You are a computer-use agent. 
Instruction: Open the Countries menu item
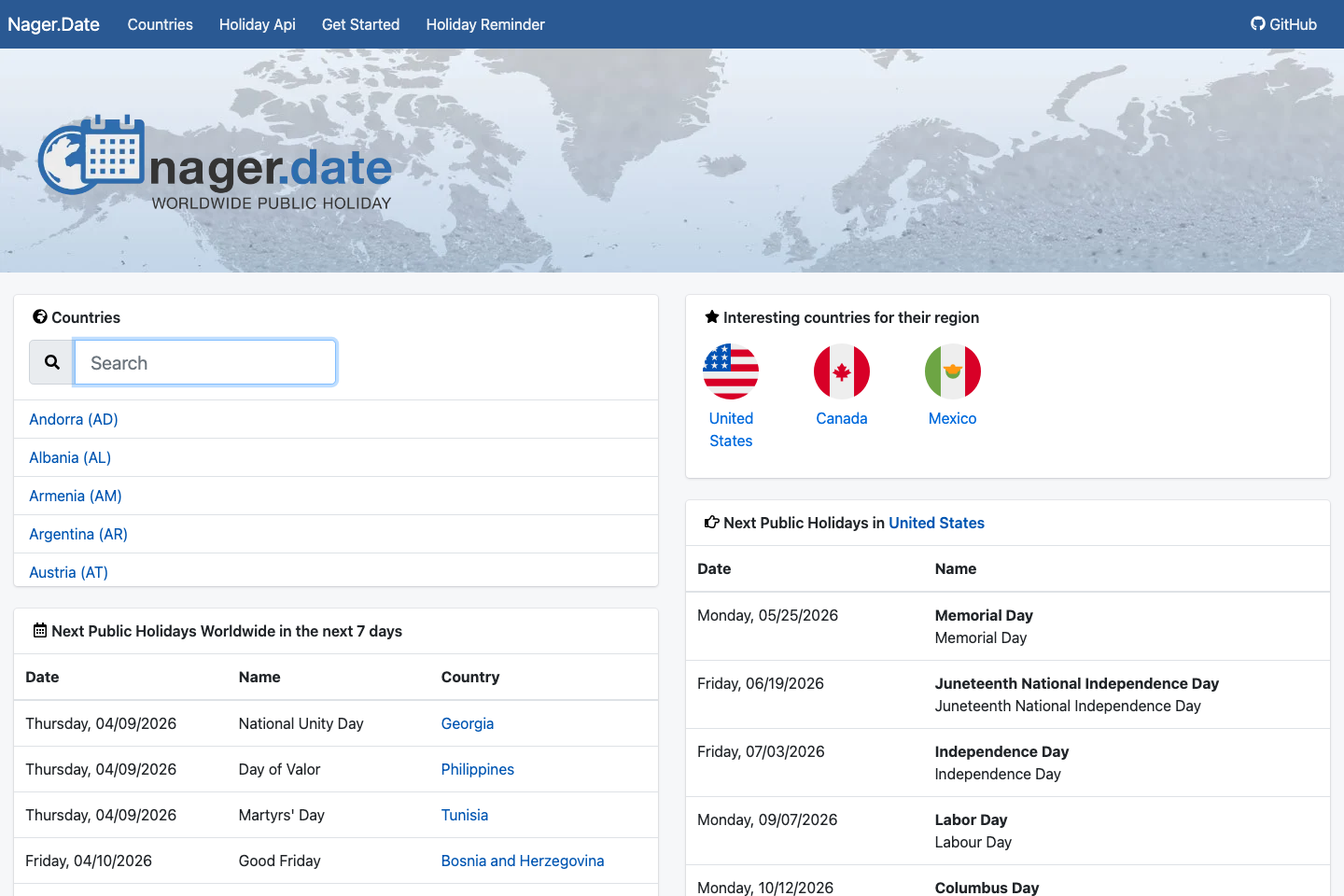(x=160, y=24)
